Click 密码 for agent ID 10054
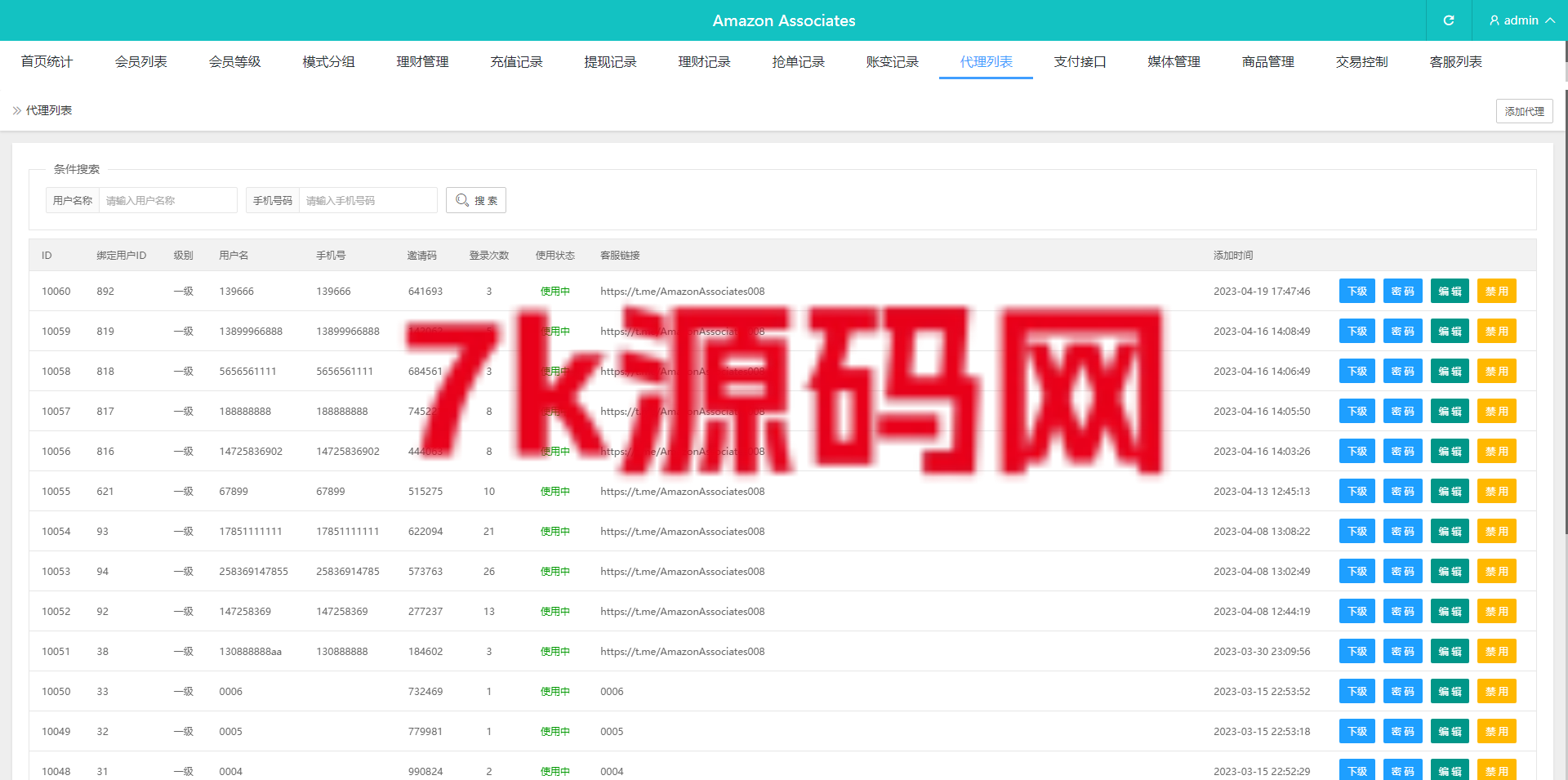Screen dimensions: 1568x780 point(1403,531)
